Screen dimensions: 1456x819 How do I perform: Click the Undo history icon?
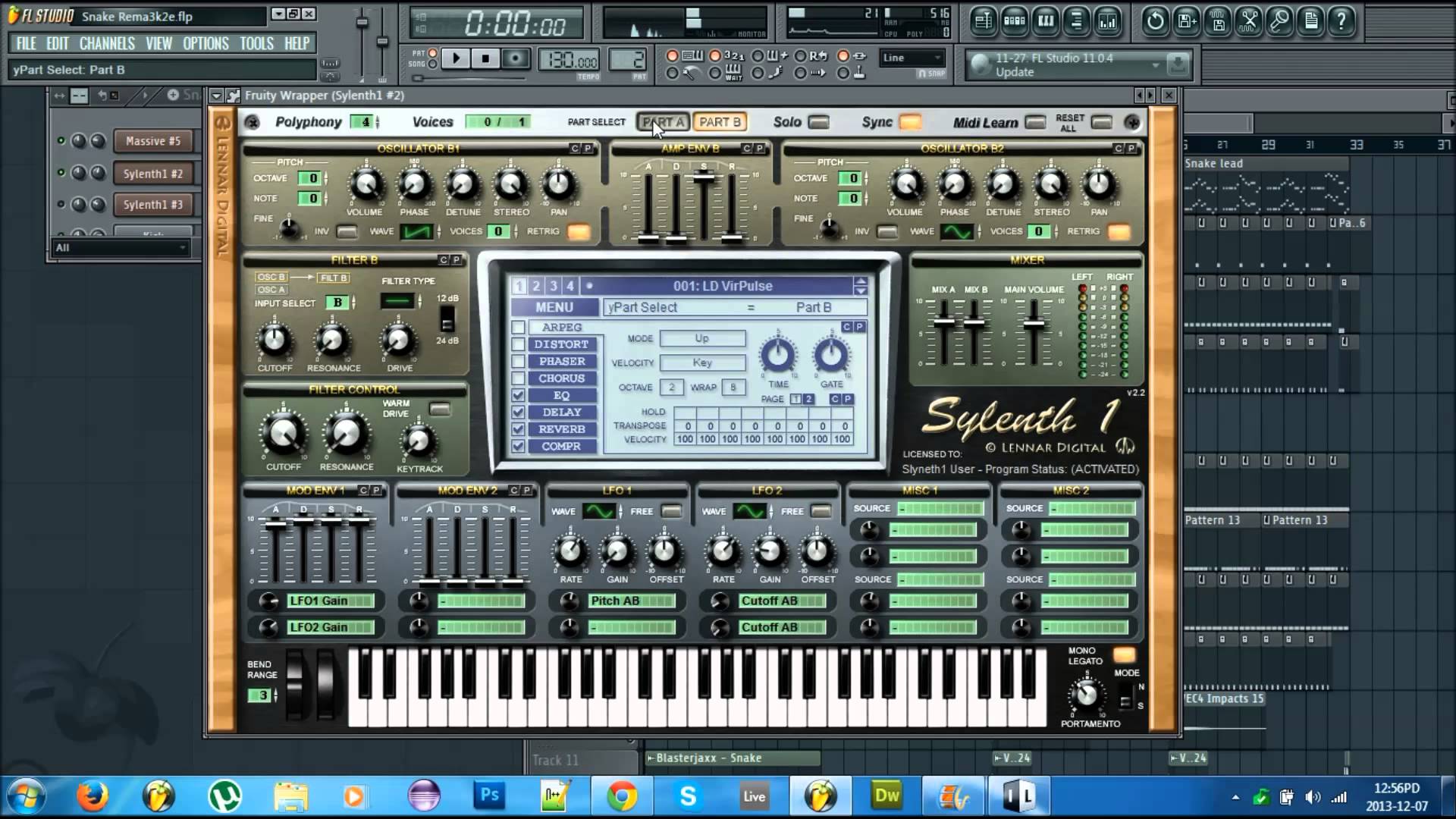[1155, 21]
